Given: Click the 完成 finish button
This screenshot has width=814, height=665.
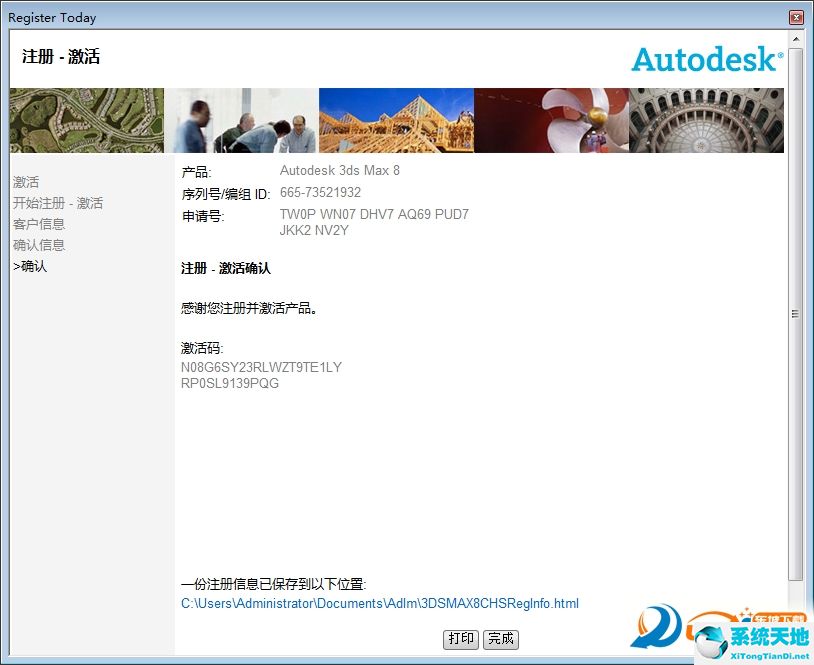Looking at the screenshot, I should 500,639.
